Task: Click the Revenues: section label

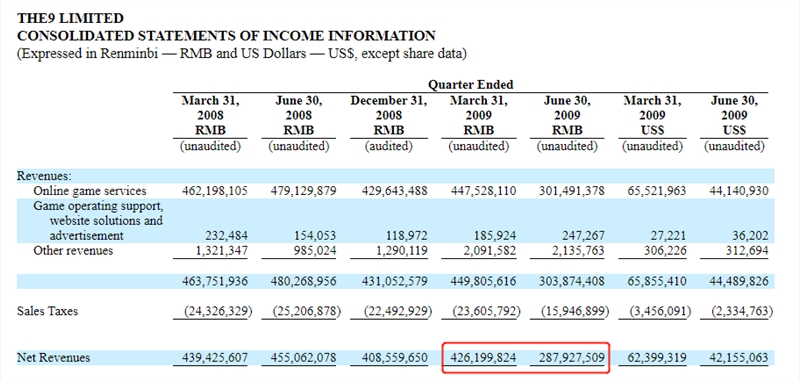Action: 44,176
